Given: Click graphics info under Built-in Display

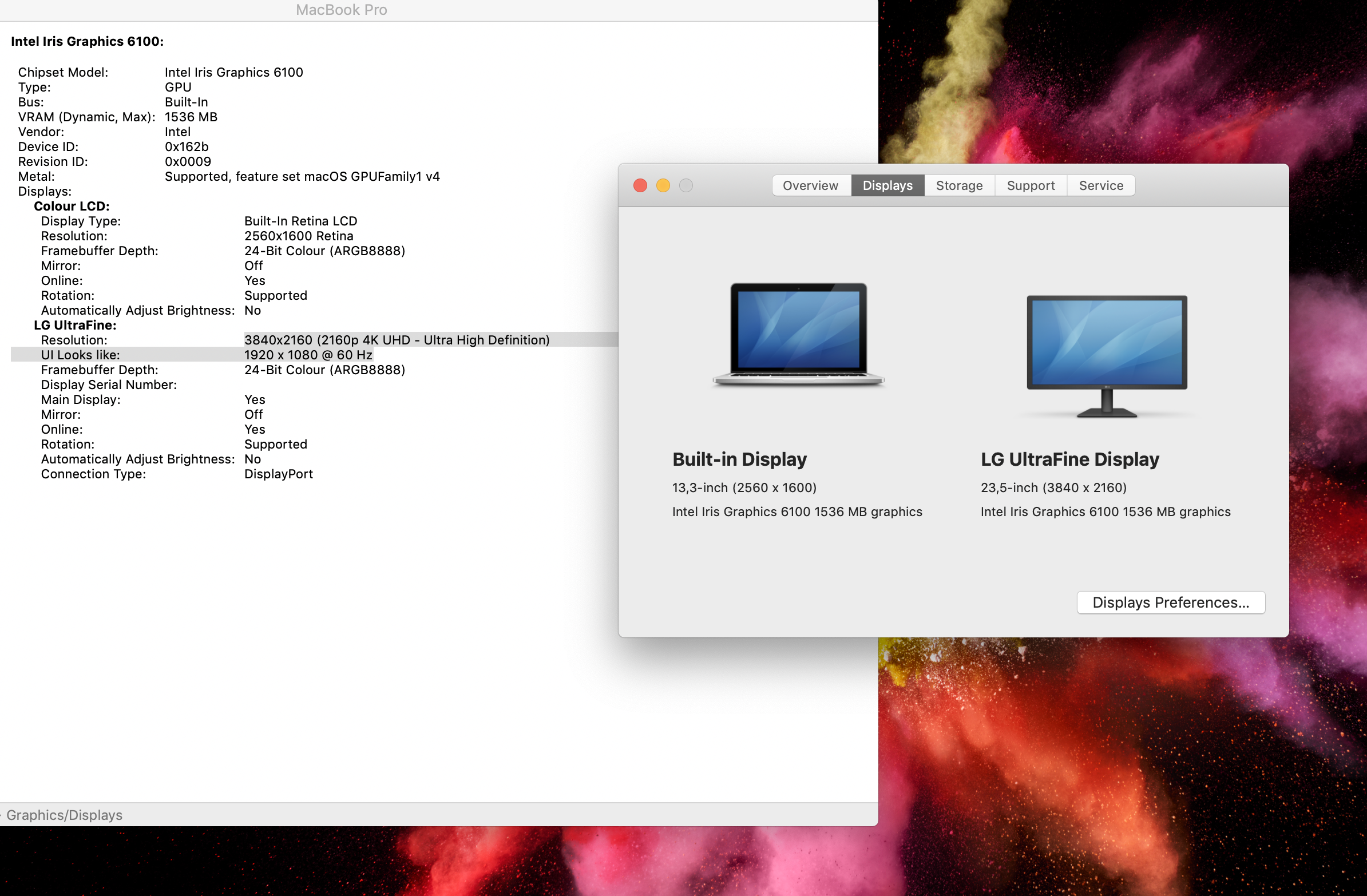Looking at the screenshot, I should [797, 512].
